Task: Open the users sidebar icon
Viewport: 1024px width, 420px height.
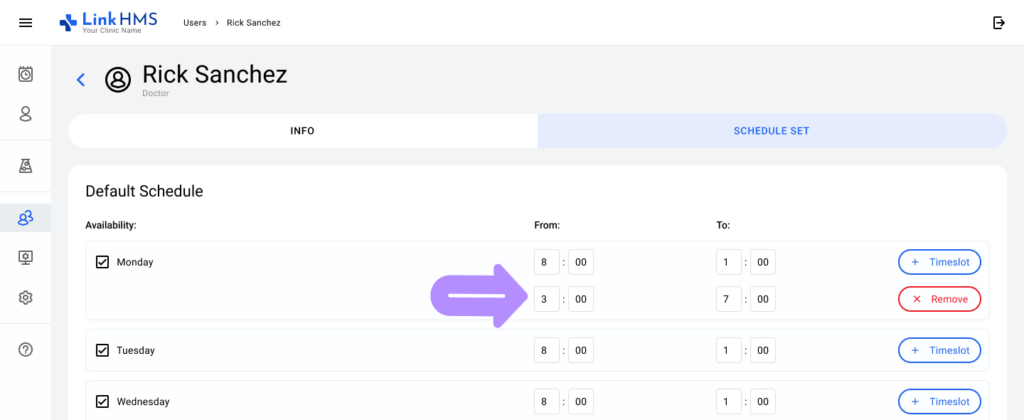Action: tap(25, 218)
